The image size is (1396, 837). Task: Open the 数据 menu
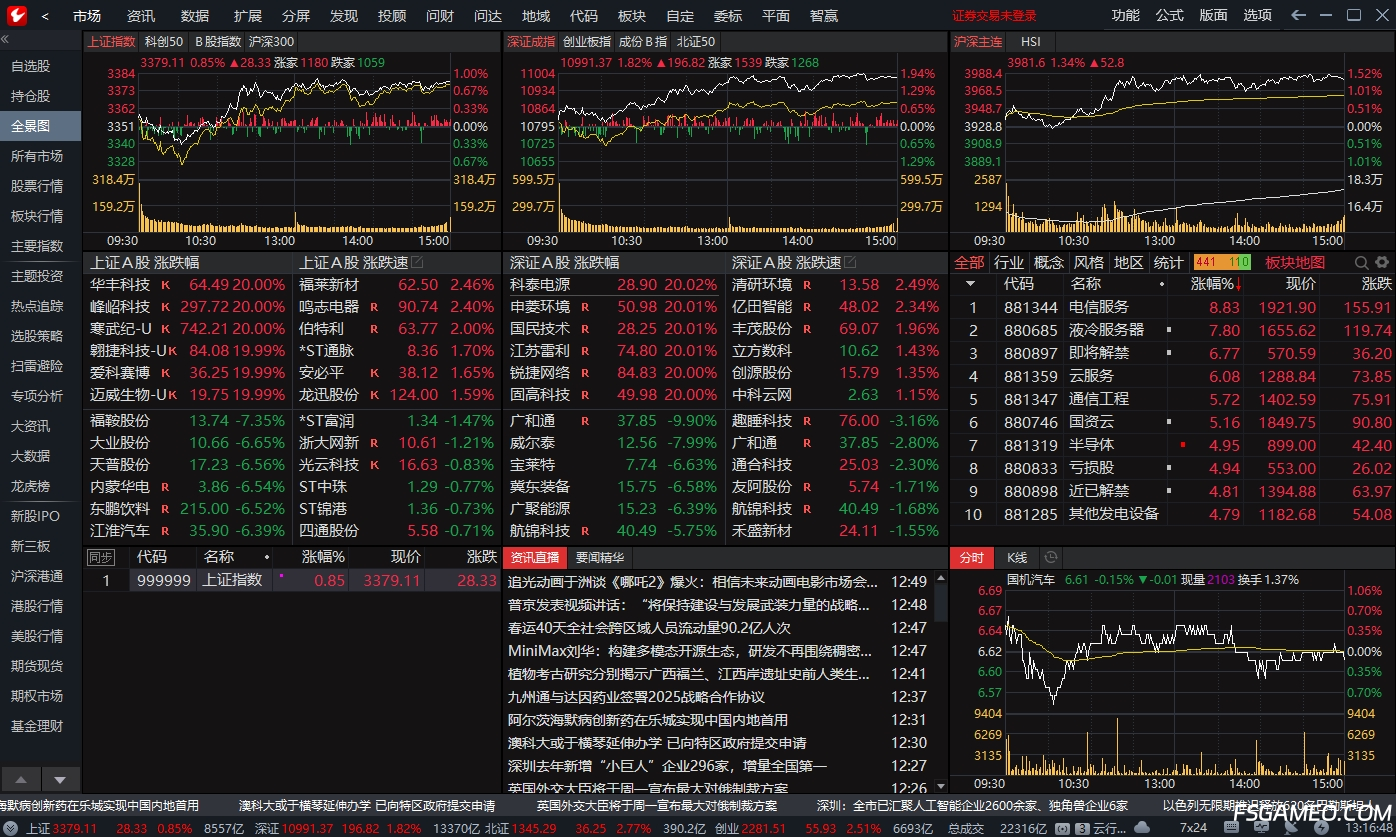(195, 16)
